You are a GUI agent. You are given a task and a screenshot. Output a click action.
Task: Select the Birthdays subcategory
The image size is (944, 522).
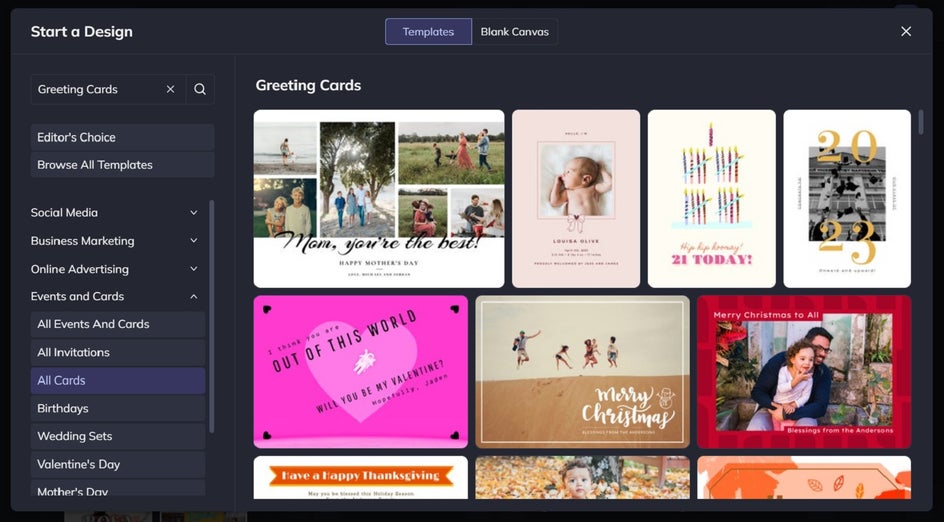[118, 408]
